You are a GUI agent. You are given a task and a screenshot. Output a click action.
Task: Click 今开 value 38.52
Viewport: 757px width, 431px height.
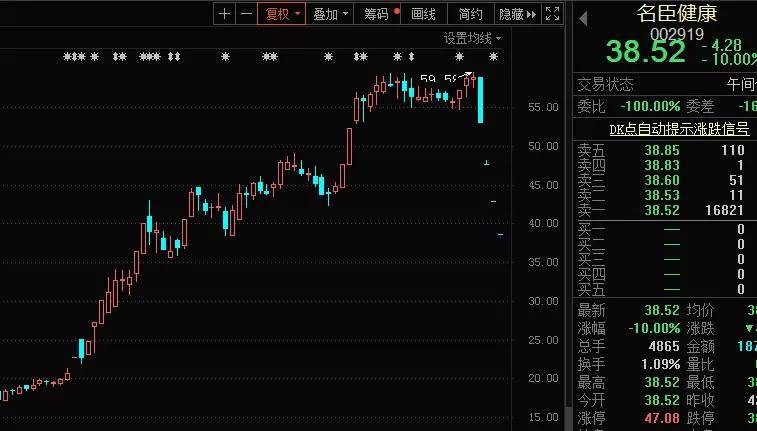pyautogui.click(x=662, y=400)
